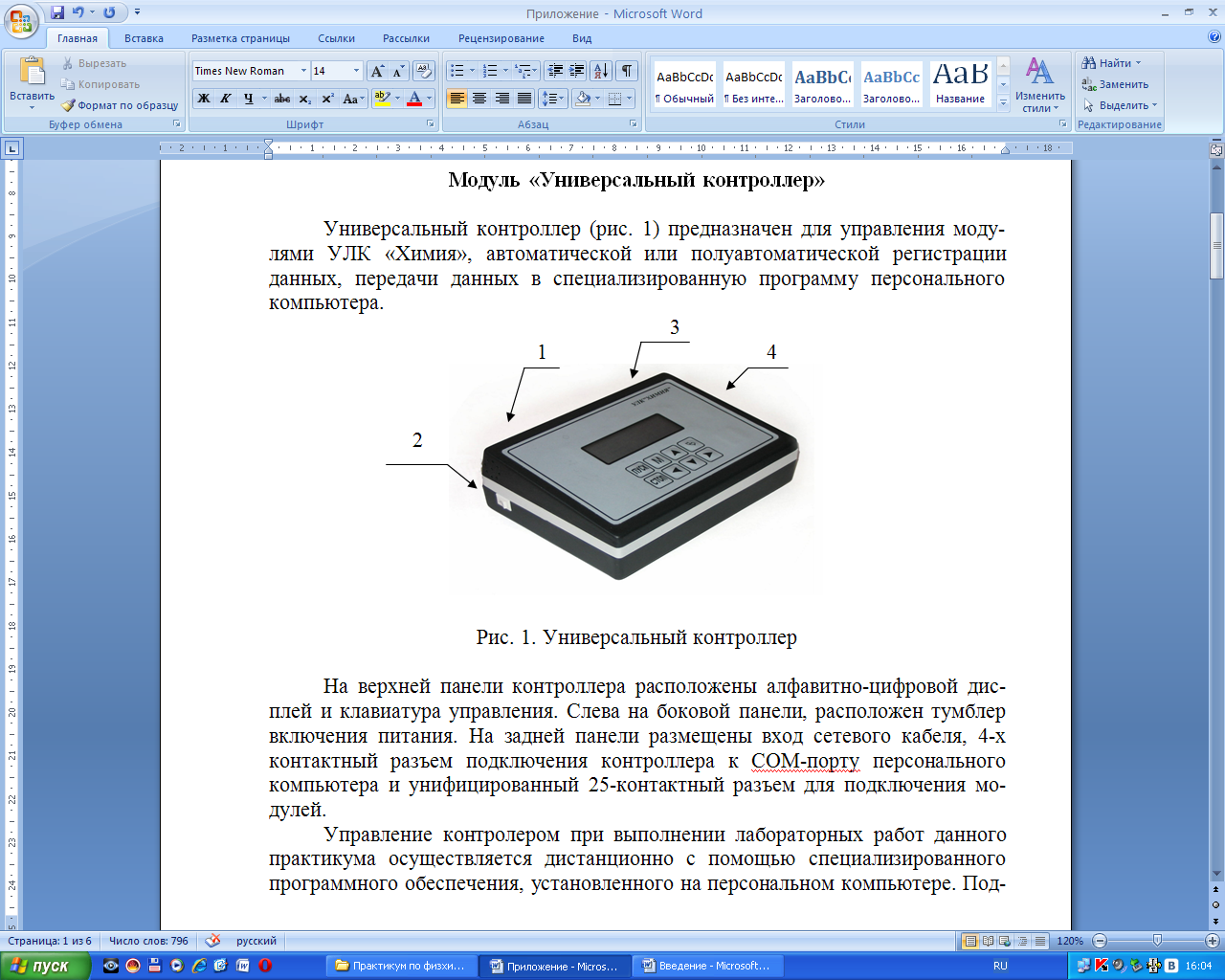
Task: Click the tab stop selector beside the ruler
Action: click(12, 148)
